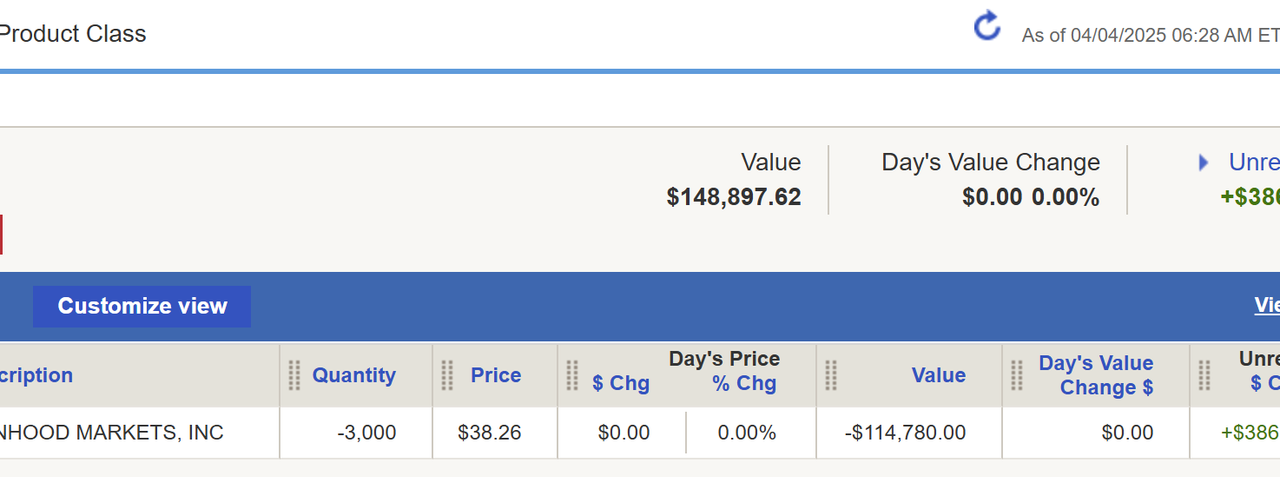This screenshot has height=477, width=1280.
Task: Click Day's Value Change $ header
Action: point(1096,376)
